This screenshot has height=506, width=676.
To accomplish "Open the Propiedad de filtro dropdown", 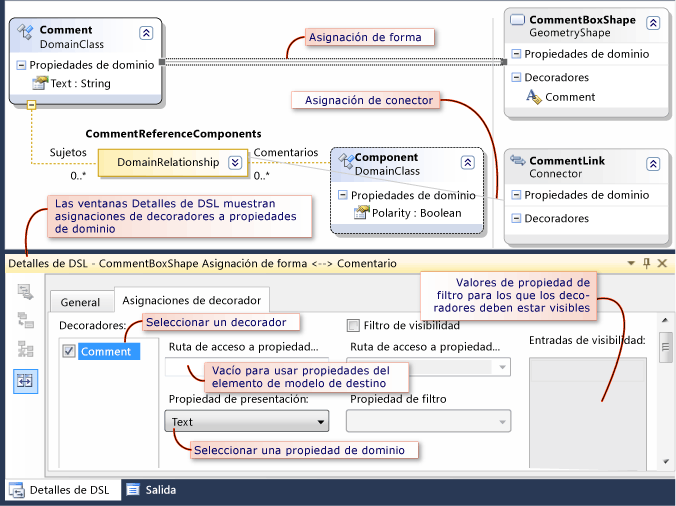I will tap(429, 421).
